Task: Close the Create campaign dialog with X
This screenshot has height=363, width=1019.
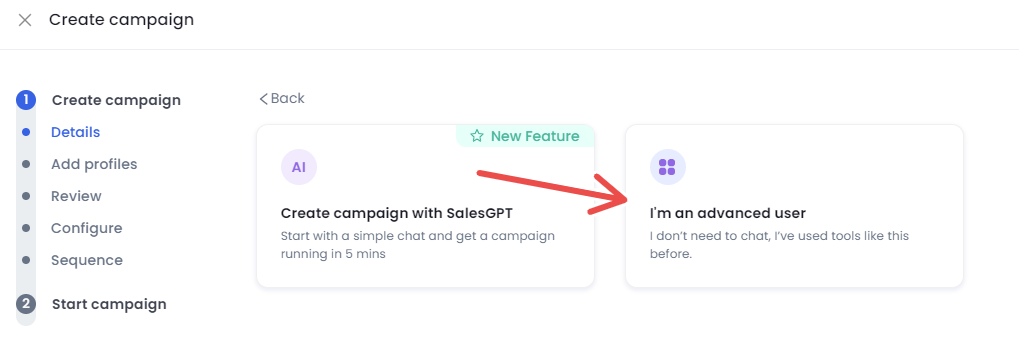Action: pyautogui.click(x=25, y=20)
